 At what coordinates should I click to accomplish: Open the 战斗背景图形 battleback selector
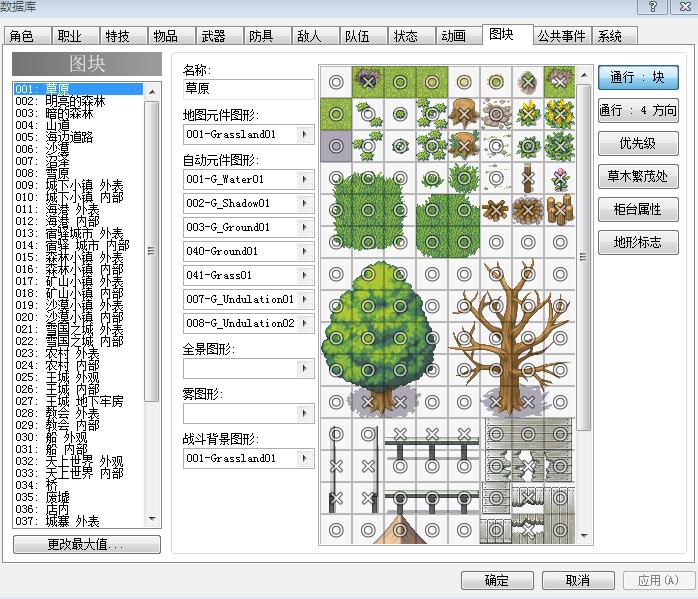pyautogui.click(x=305, y=458)
